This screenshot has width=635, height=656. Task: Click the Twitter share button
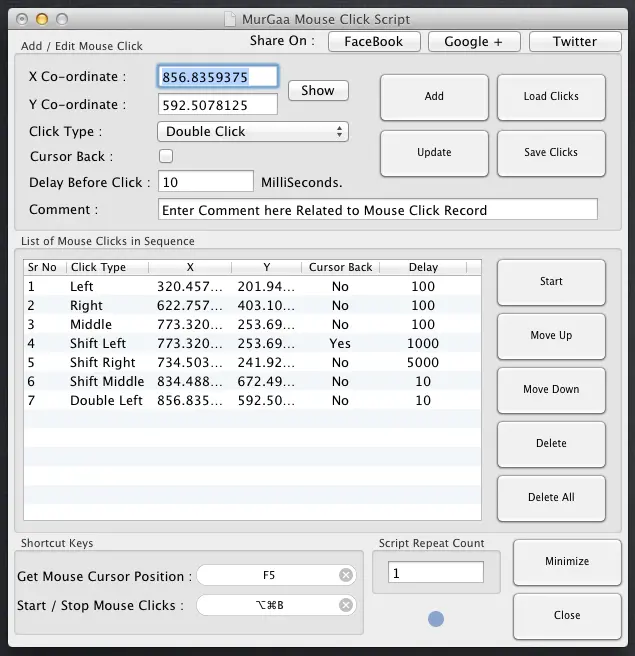(574, 41)
